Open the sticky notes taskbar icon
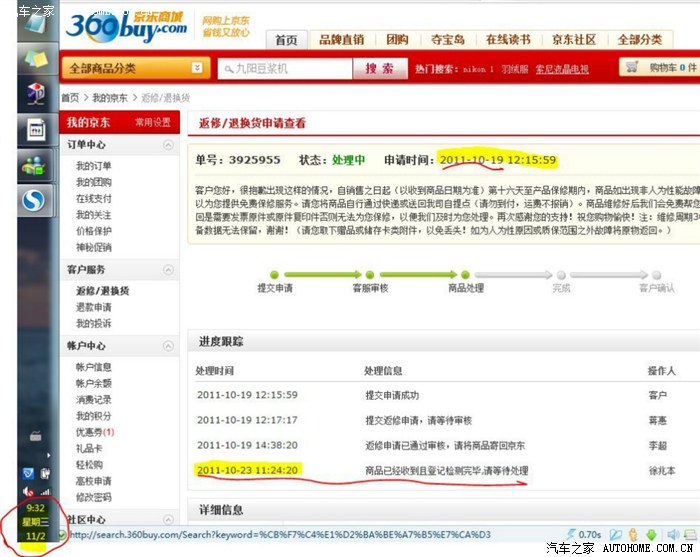The height and width of the screenshot is (557, 700). (36, 58)
